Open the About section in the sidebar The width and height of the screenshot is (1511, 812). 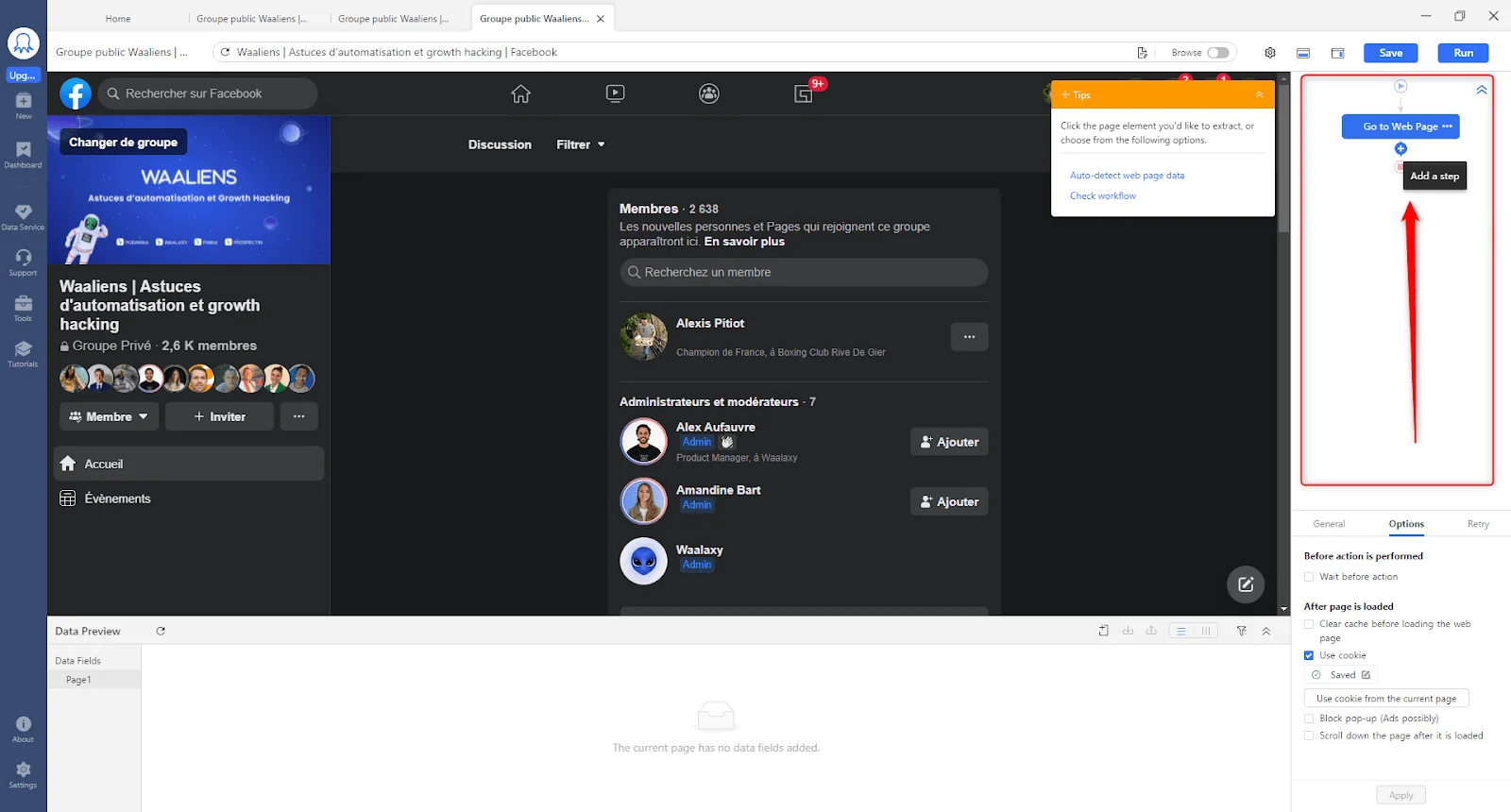[24, 730]
